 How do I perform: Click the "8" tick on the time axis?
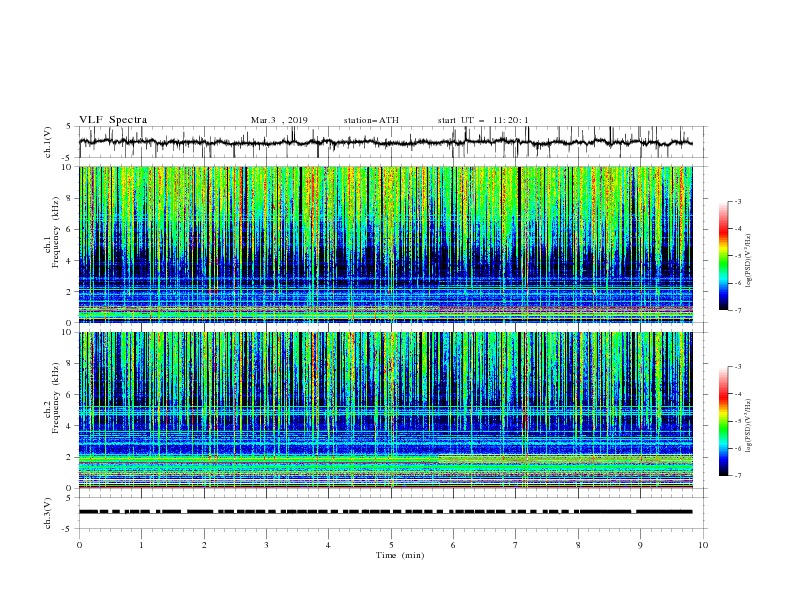(x=578, y=545)
